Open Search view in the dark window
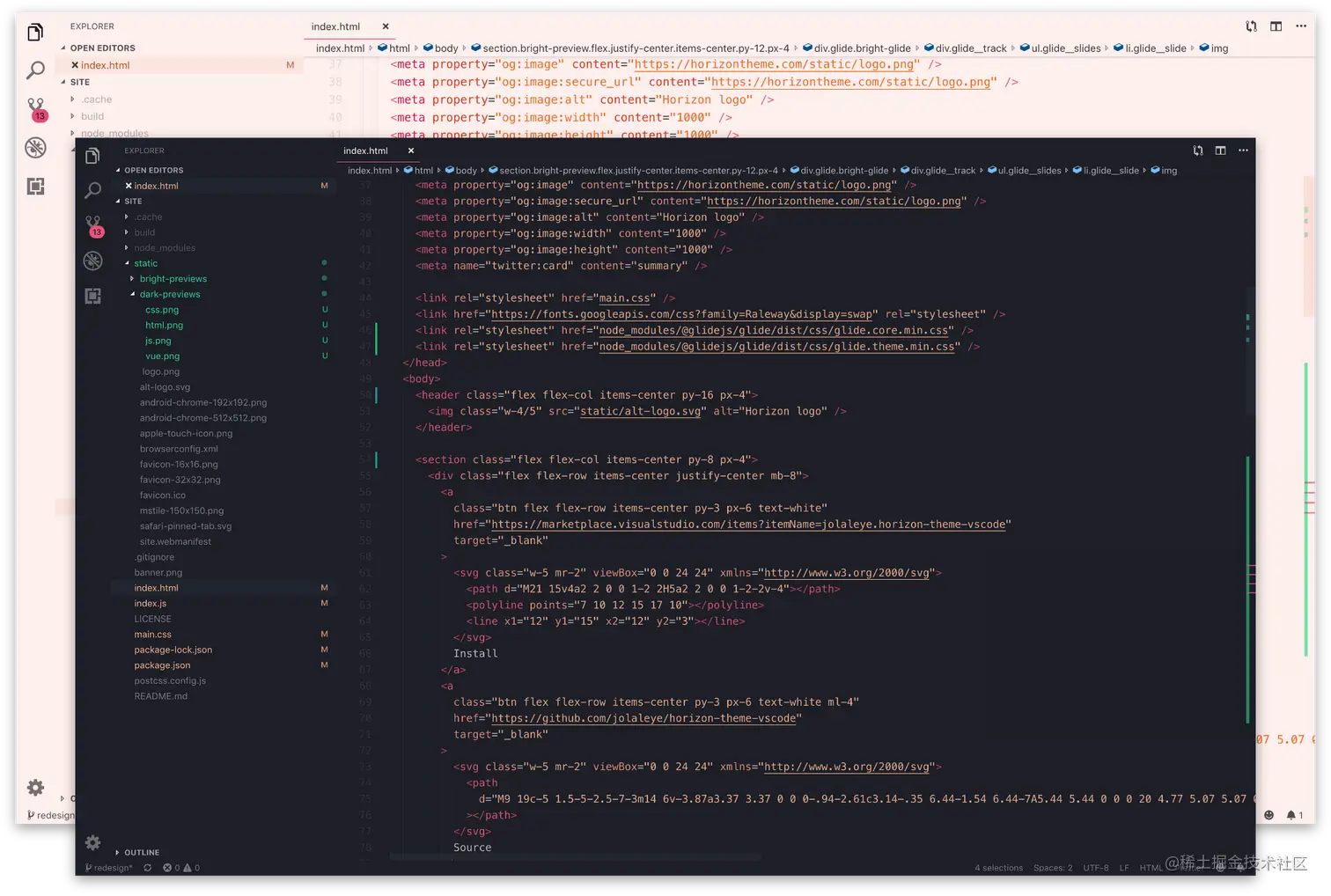This screenshot has height=896, width=1331. pos(92,189)
